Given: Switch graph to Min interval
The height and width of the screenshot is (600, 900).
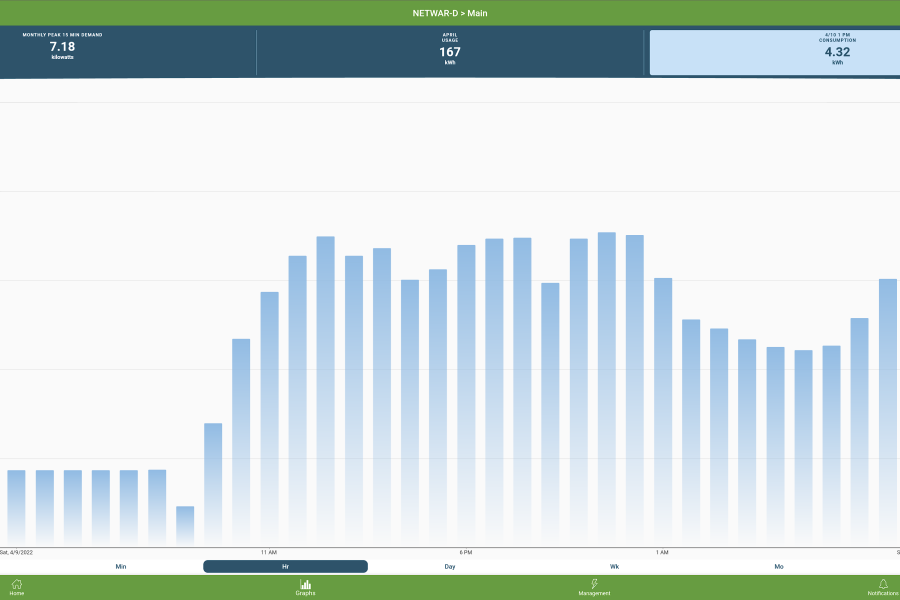Looking at the screenshot, I should 121,566.
